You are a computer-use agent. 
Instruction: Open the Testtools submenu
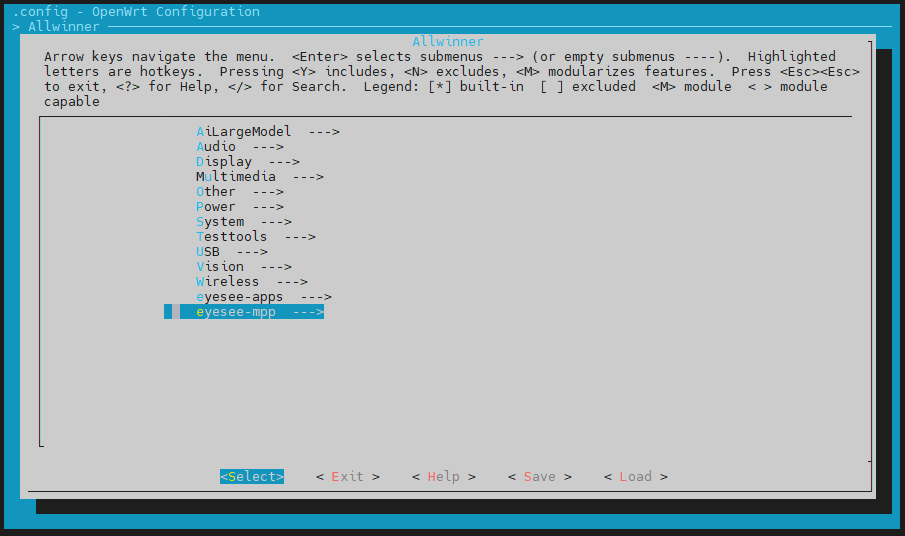[x=255, y=237]
